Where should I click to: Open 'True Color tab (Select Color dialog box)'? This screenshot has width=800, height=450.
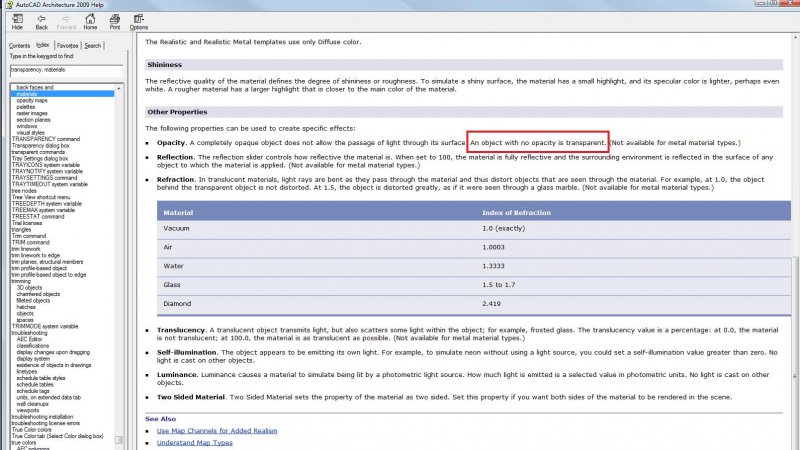pos(57,436)
